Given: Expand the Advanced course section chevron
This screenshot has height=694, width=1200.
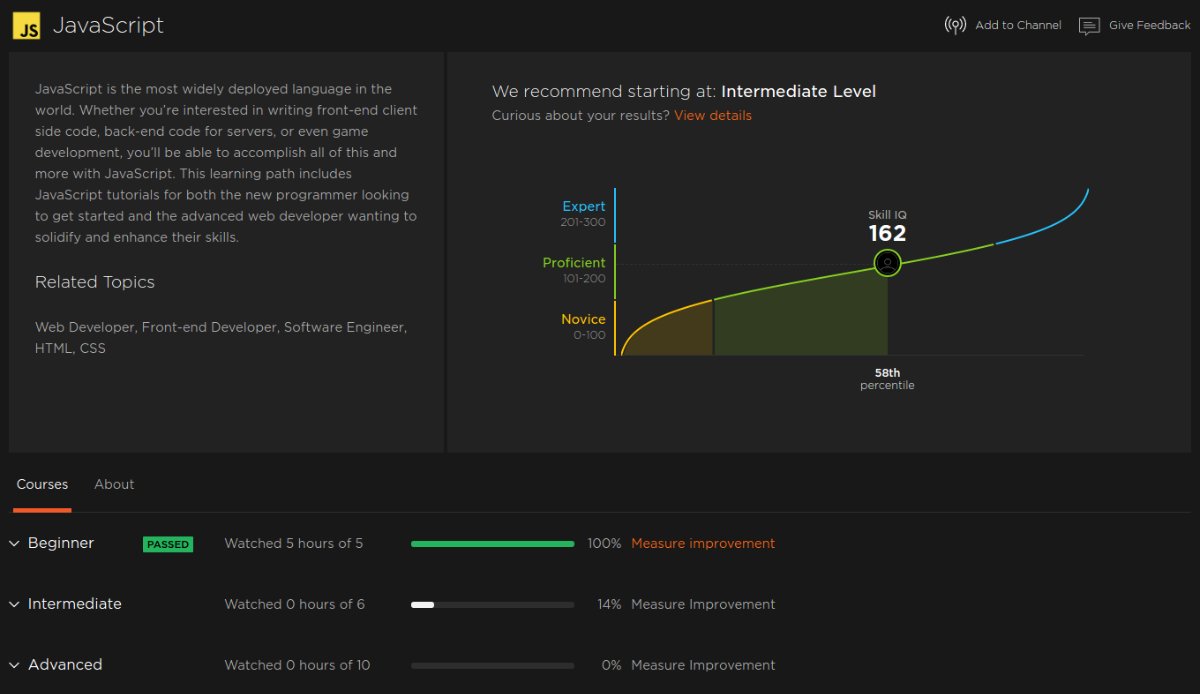Looking at the screenshot, I should pos(14,665).
